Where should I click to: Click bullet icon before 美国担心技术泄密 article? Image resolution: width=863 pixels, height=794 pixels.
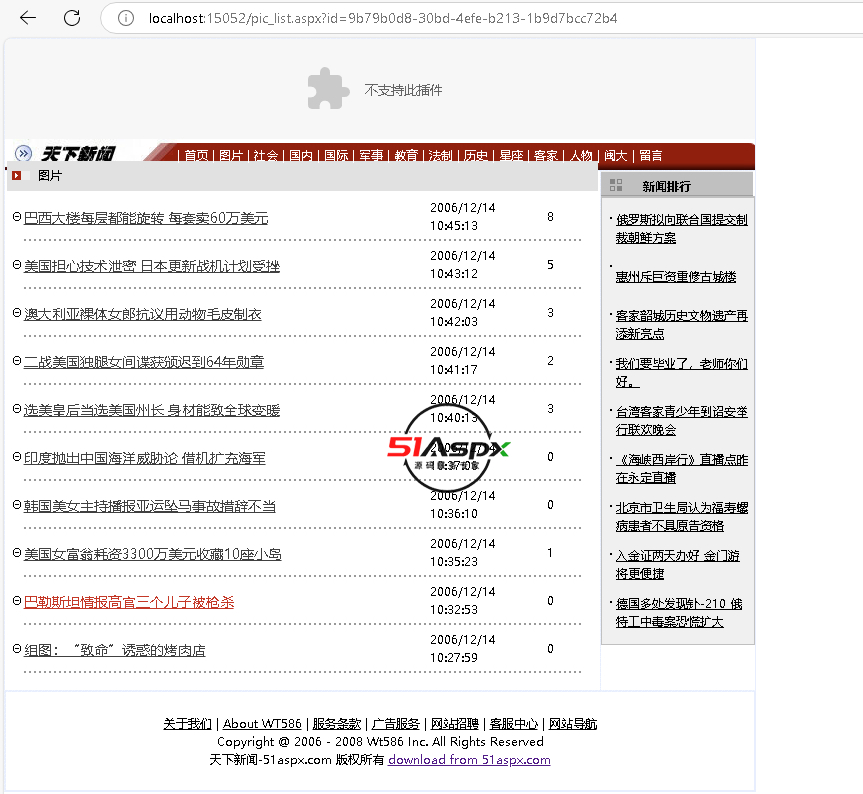click(x=17, y=265)
